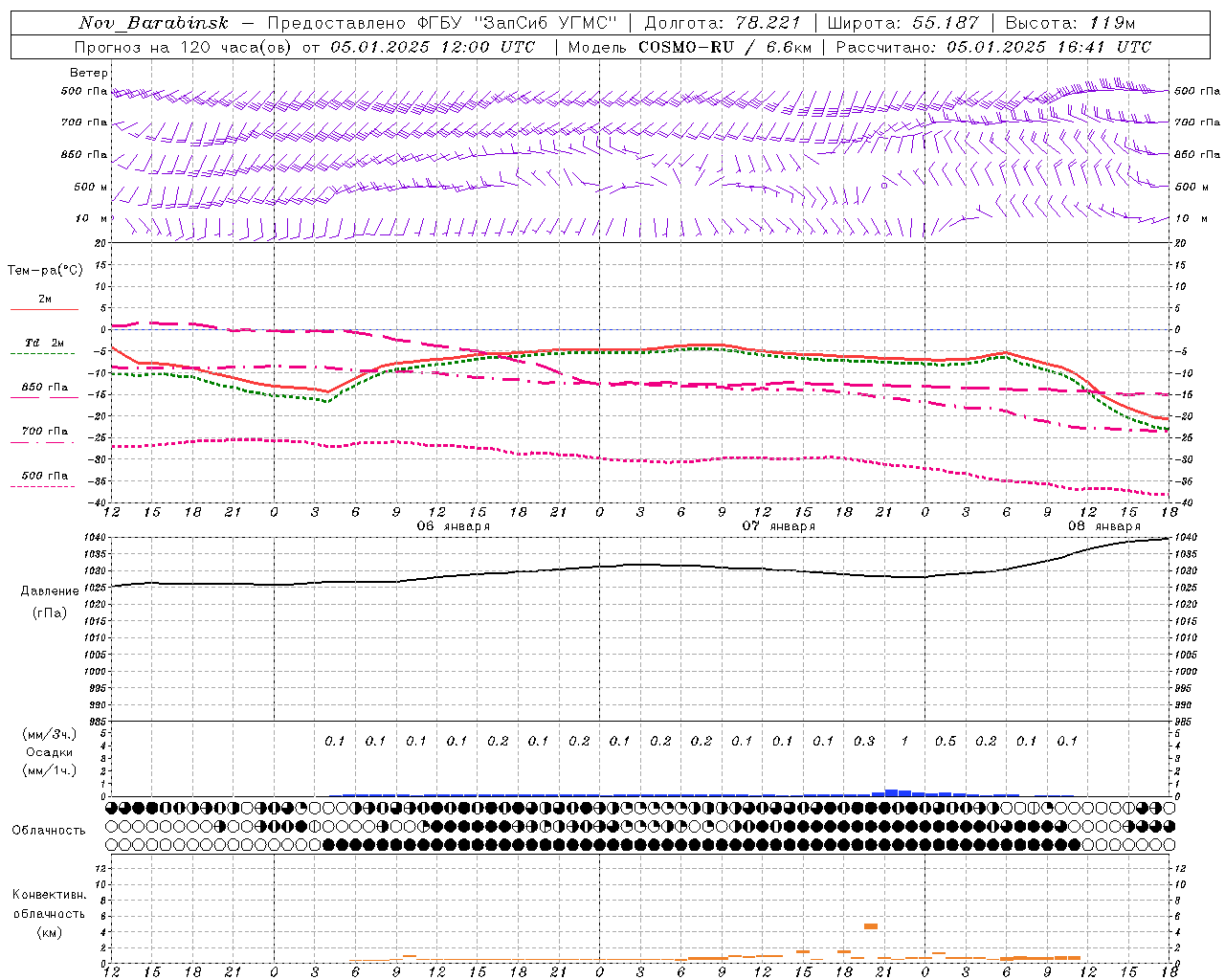Image resolution: width=1225 pixels, height=980 pixels.
Task: Click the elevation text "Высота: 119м"
Action: pyautogui.click(x=1070, y=23)
